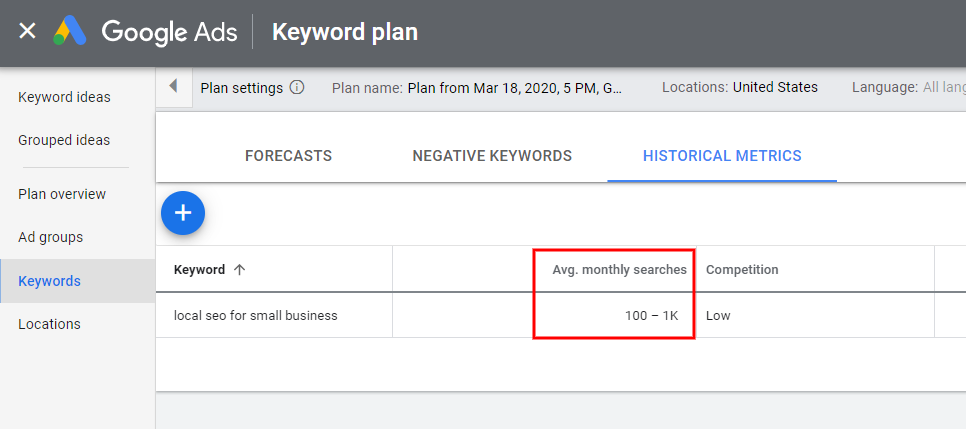
Task: Click the Plan settings info icon
Action: [297, 87]
